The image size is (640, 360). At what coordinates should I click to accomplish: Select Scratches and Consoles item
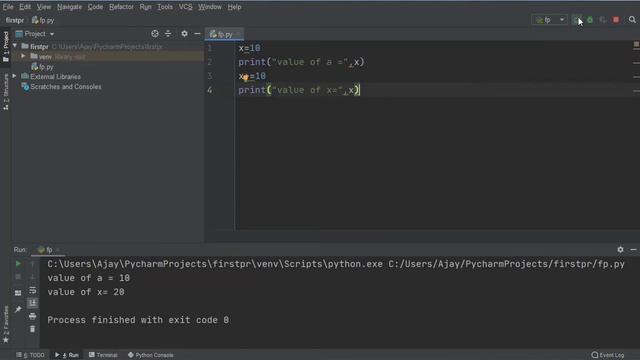pos(61,87)
